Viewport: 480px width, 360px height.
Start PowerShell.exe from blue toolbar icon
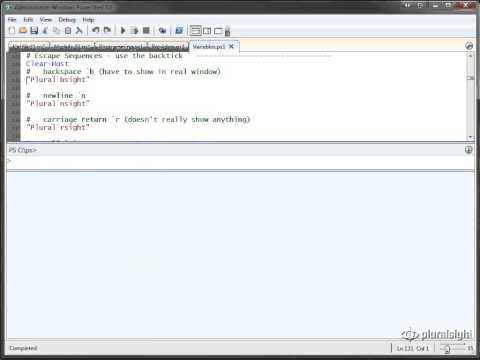pos(179,31)
